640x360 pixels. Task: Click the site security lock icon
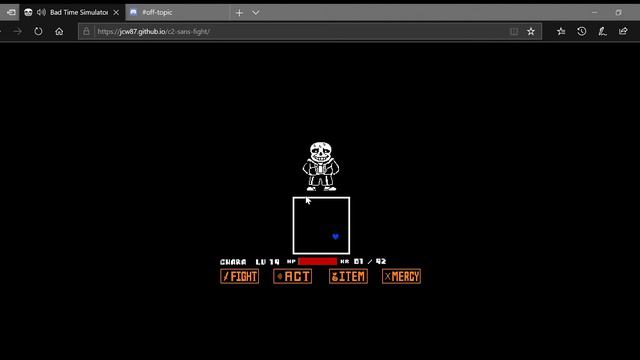pyautogui.click(x=86, y=31)
